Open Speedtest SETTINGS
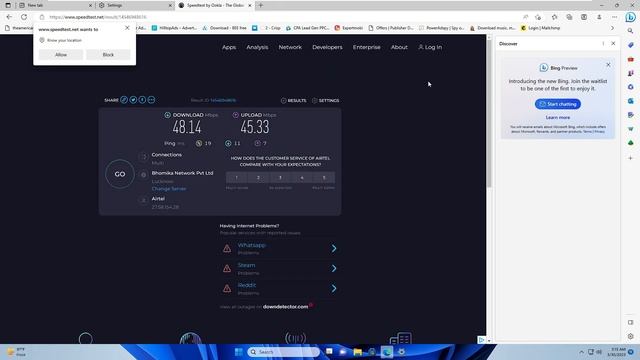The width and height of the screenshot is (640, 360). click(325, 100)
